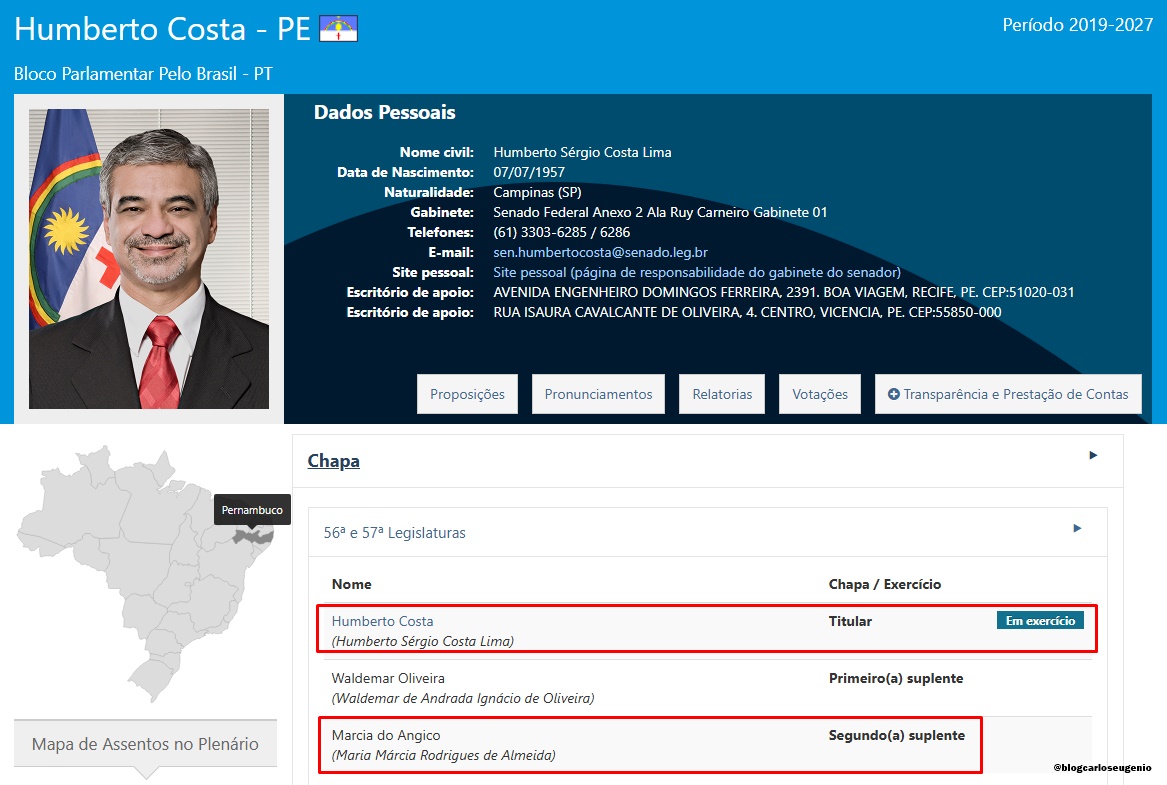This screenshot has width=1167, height=785.
Task: Select the 56ª e 57ª Legislaturas title
Action: pos(394,533)
